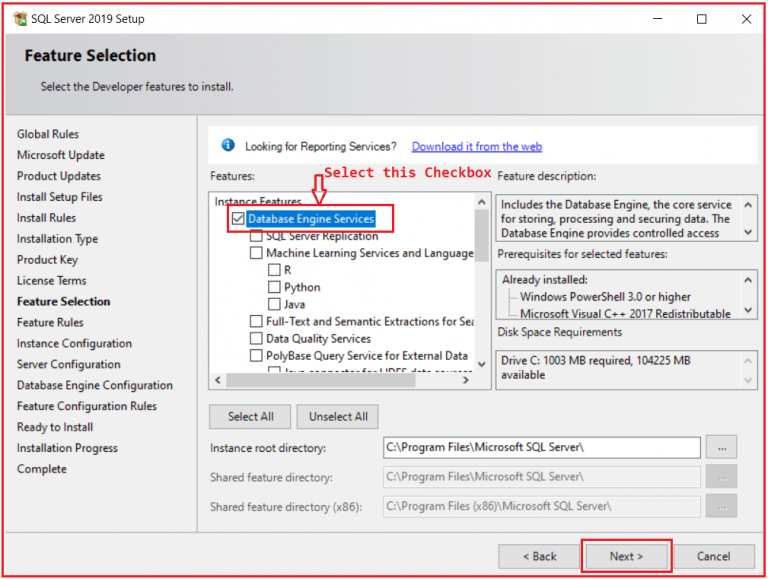Click the Shared feature directory field
Image resolution: width=768 pixels, height=579 pixels.
(542, 477)
